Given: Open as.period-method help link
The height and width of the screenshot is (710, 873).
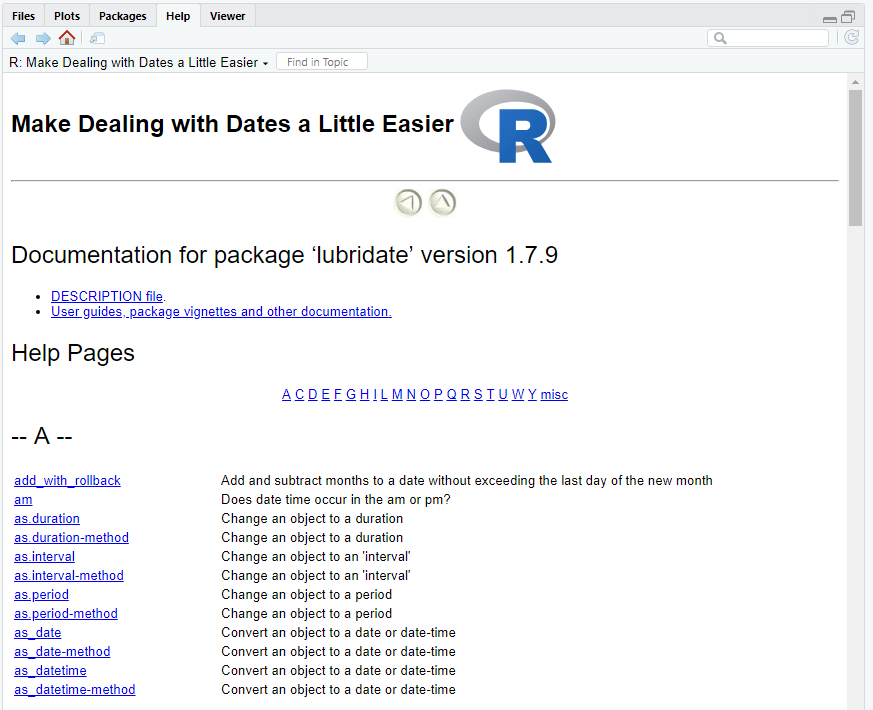Looking at the screenshot, I should 66,613.
